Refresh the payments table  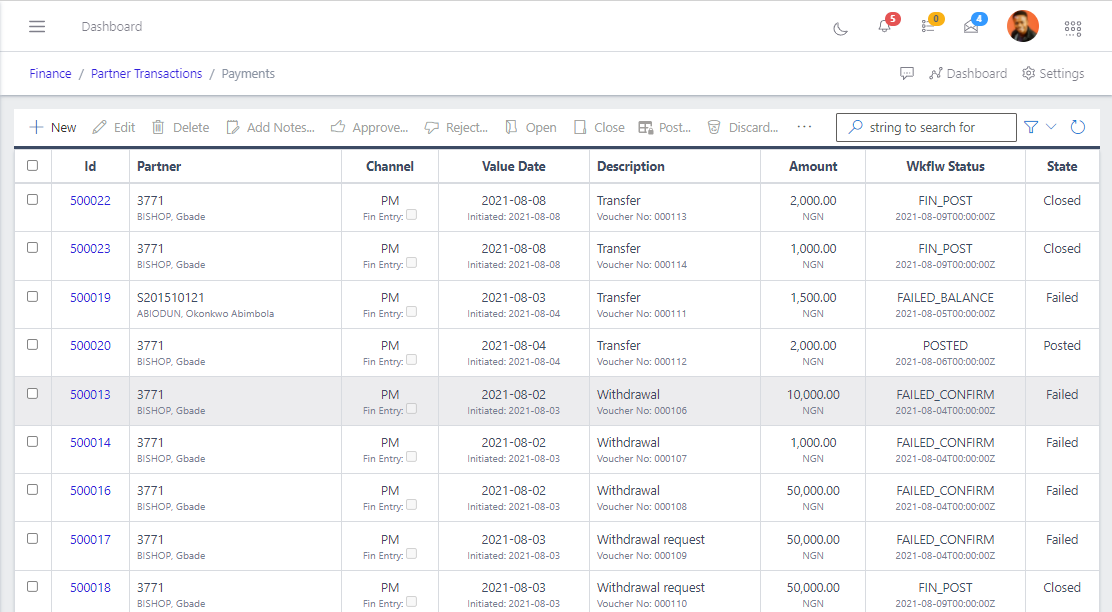pyautogui.click(x=1078, y=127)
